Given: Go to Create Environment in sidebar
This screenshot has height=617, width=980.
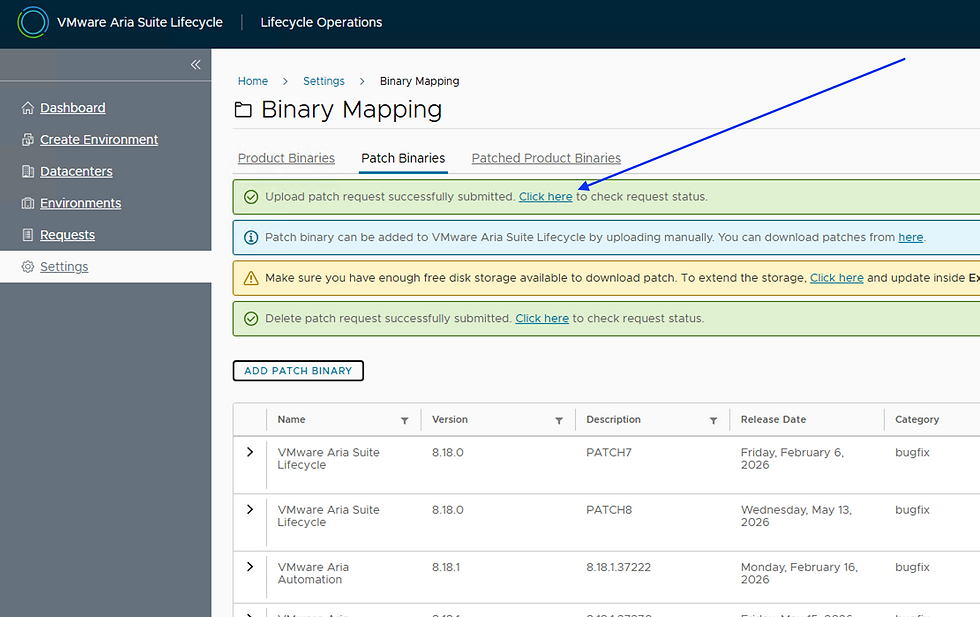Looking at the screenshot, I should tap(99, 139).
